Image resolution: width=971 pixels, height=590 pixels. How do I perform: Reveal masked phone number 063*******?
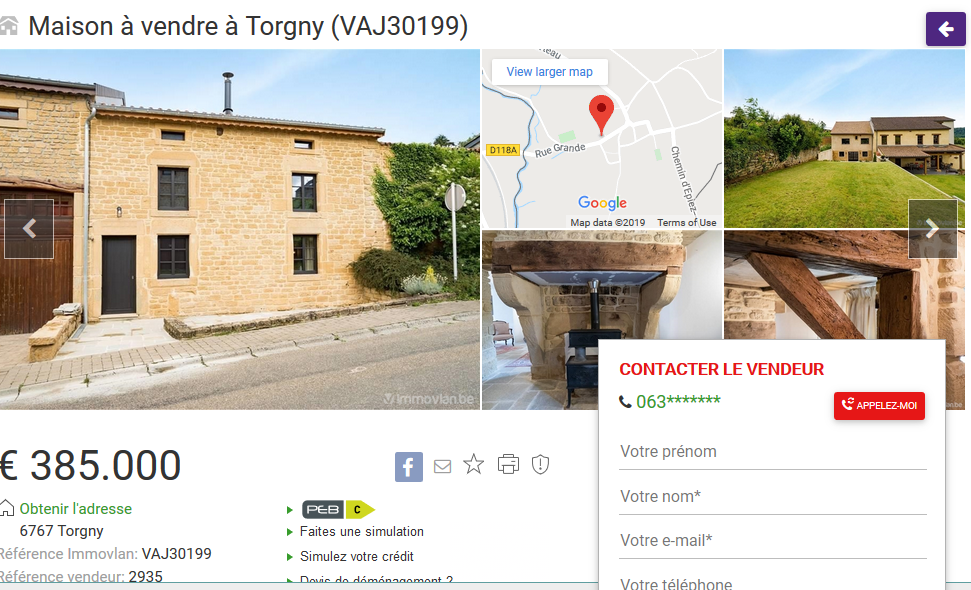click(678, 402)
